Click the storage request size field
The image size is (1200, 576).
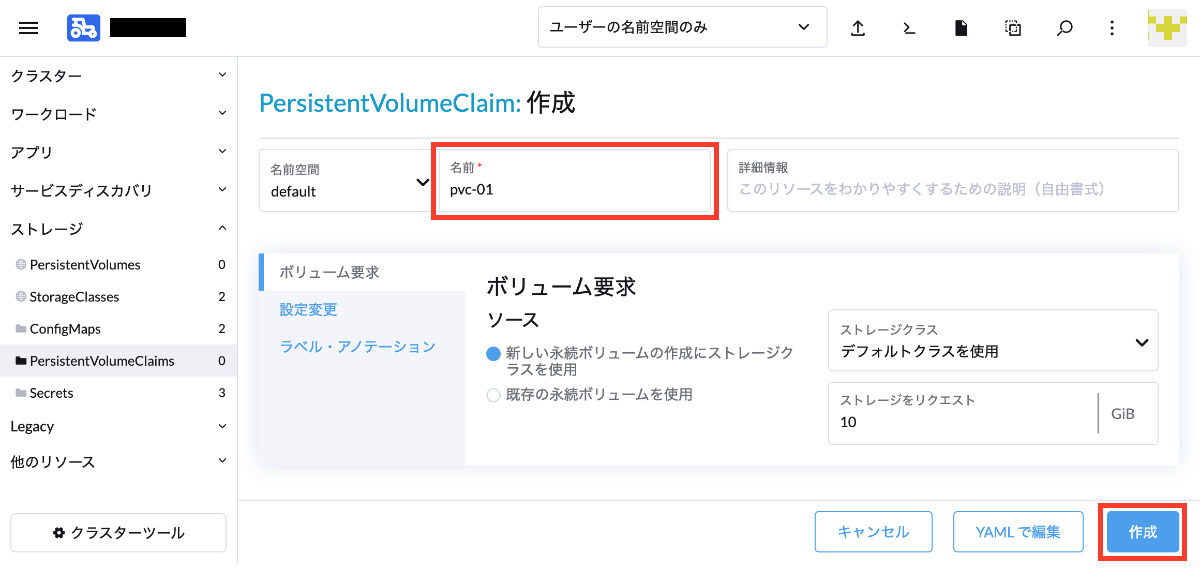[x=963, y=413]
